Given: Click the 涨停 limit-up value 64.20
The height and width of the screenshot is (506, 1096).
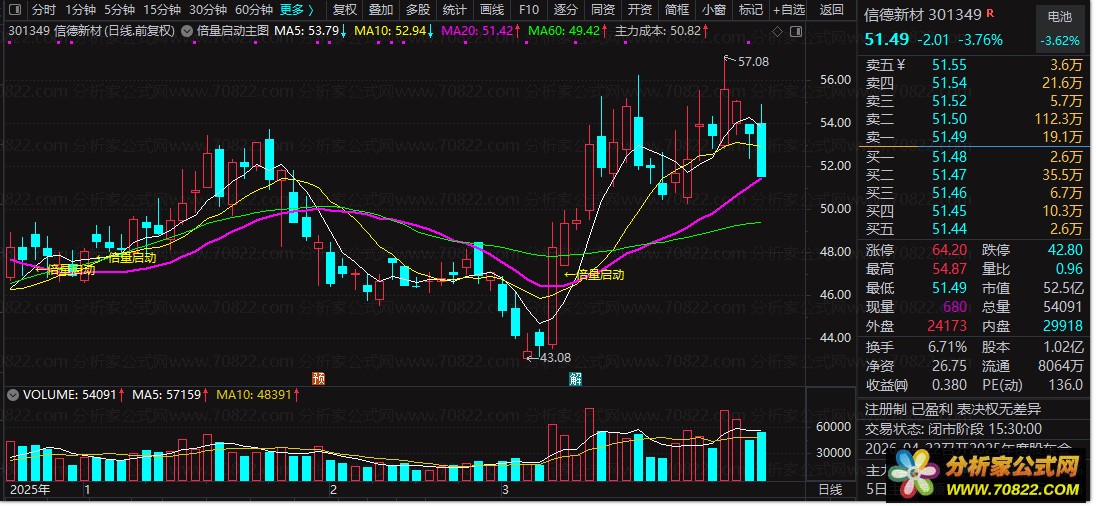Looking at the screenshot, I should tap(949, 250).
